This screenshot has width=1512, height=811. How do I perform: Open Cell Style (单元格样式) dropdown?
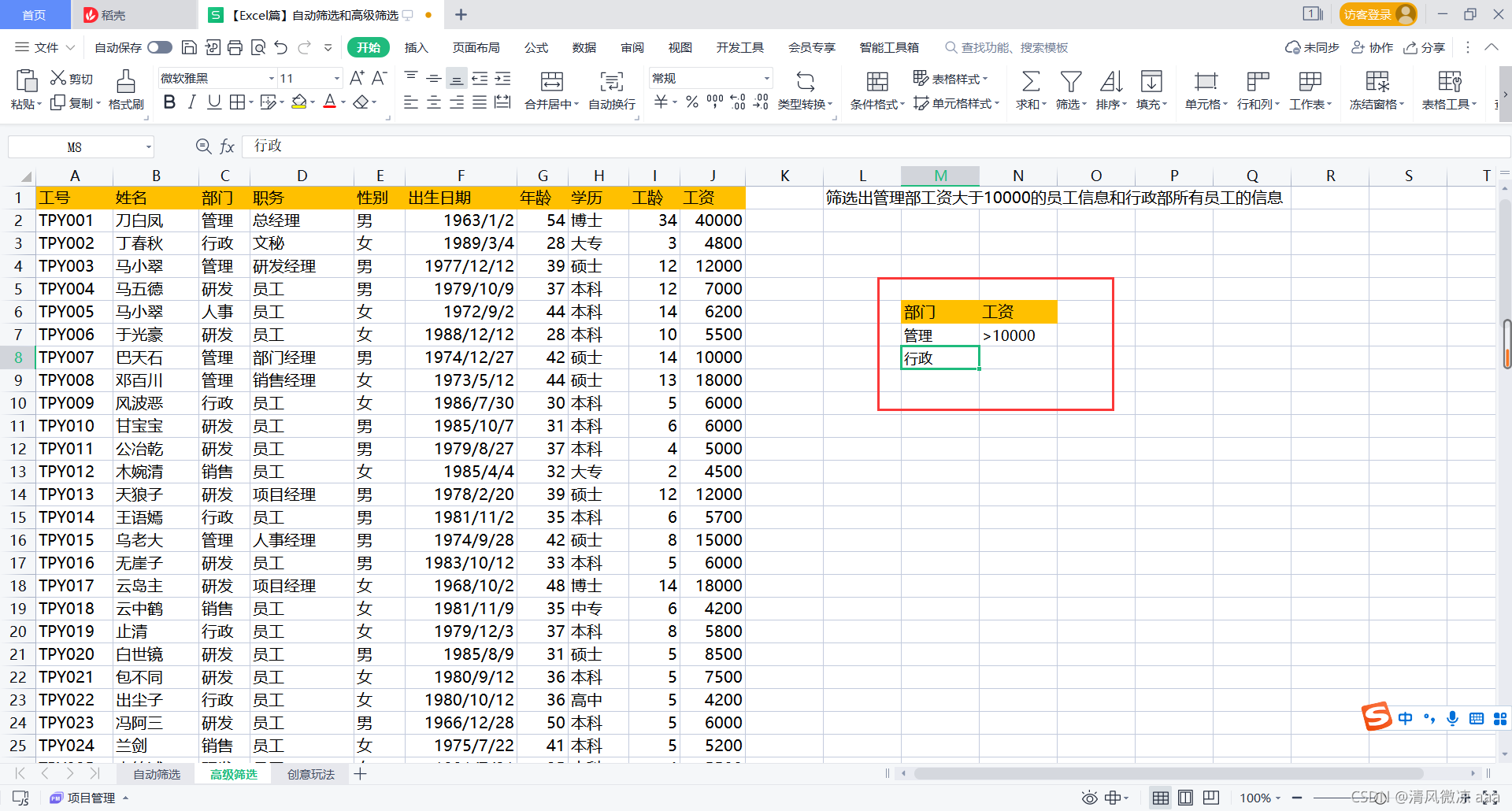click(956, 103)
